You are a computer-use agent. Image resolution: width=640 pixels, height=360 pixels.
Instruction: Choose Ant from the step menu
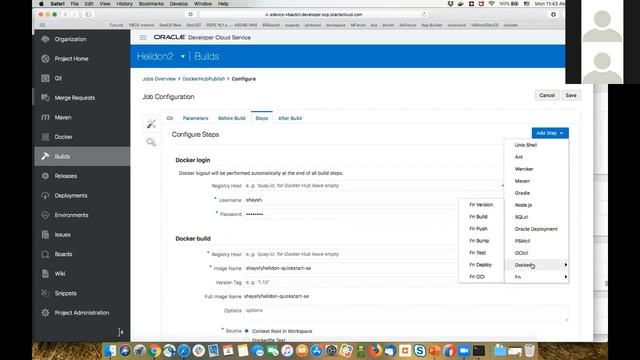click(536, 157)
